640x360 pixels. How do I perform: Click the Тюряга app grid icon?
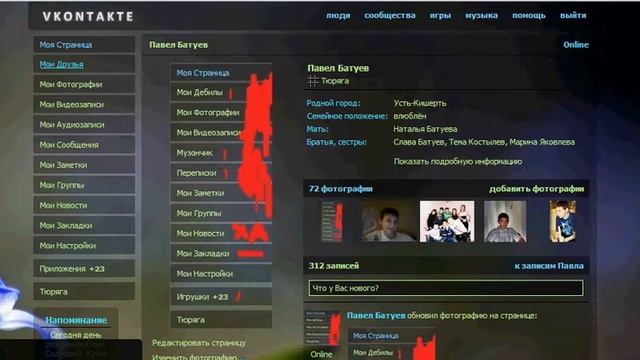pos(313,81)
